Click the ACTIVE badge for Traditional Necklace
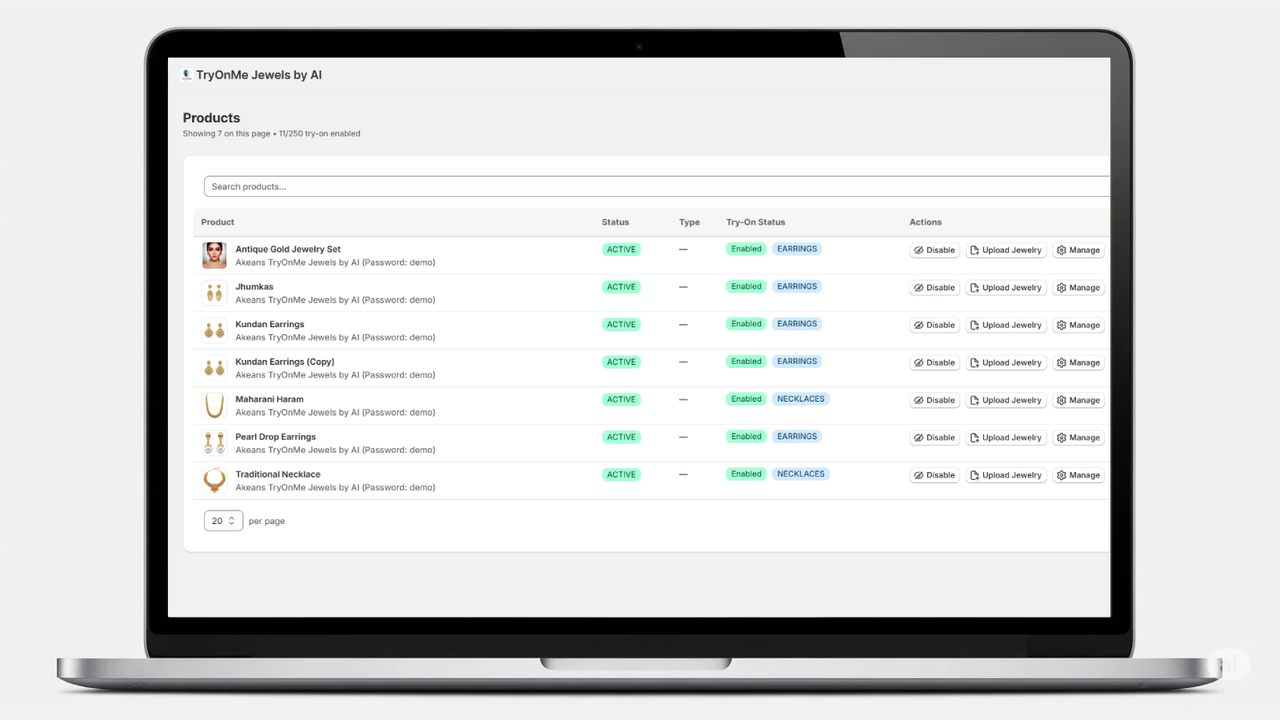This screenshot has width=1280, height=720. (621, 474)
